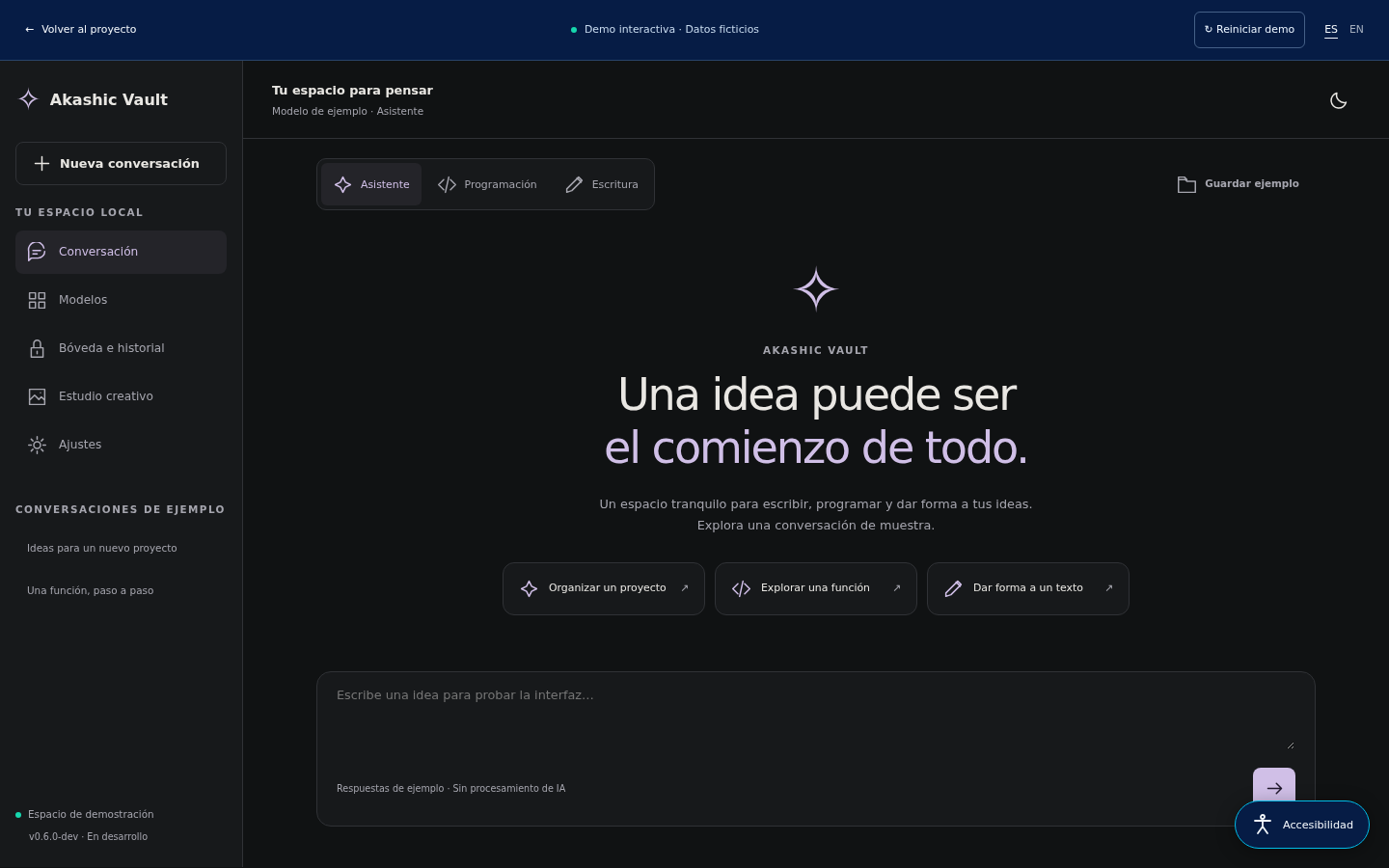The image size is (1389, 868).
Task: Click the Ajustes sun-gear icon
Action: click(x=37, y=445)
